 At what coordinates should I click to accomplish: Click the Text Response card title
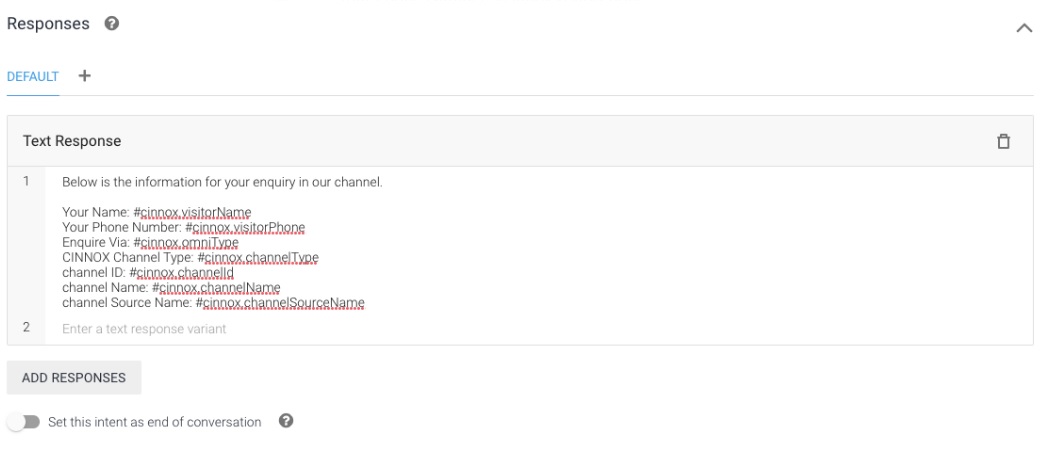click(x=72, y=141)
